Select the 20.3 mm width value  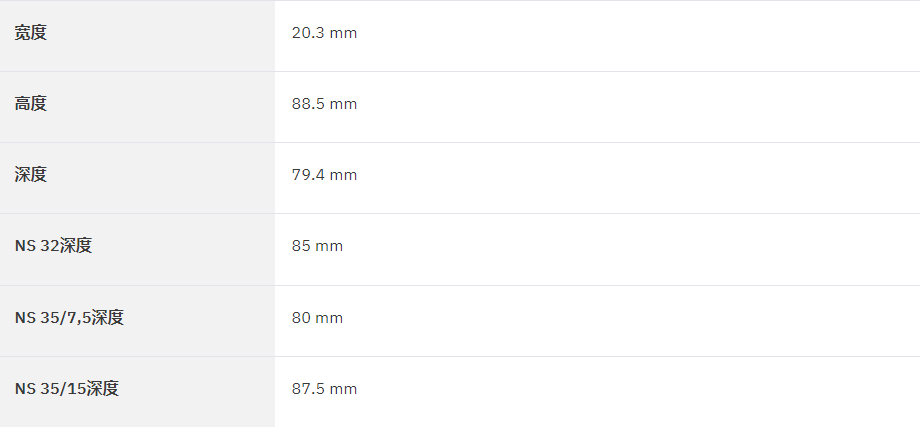click(x=324, y=33)
